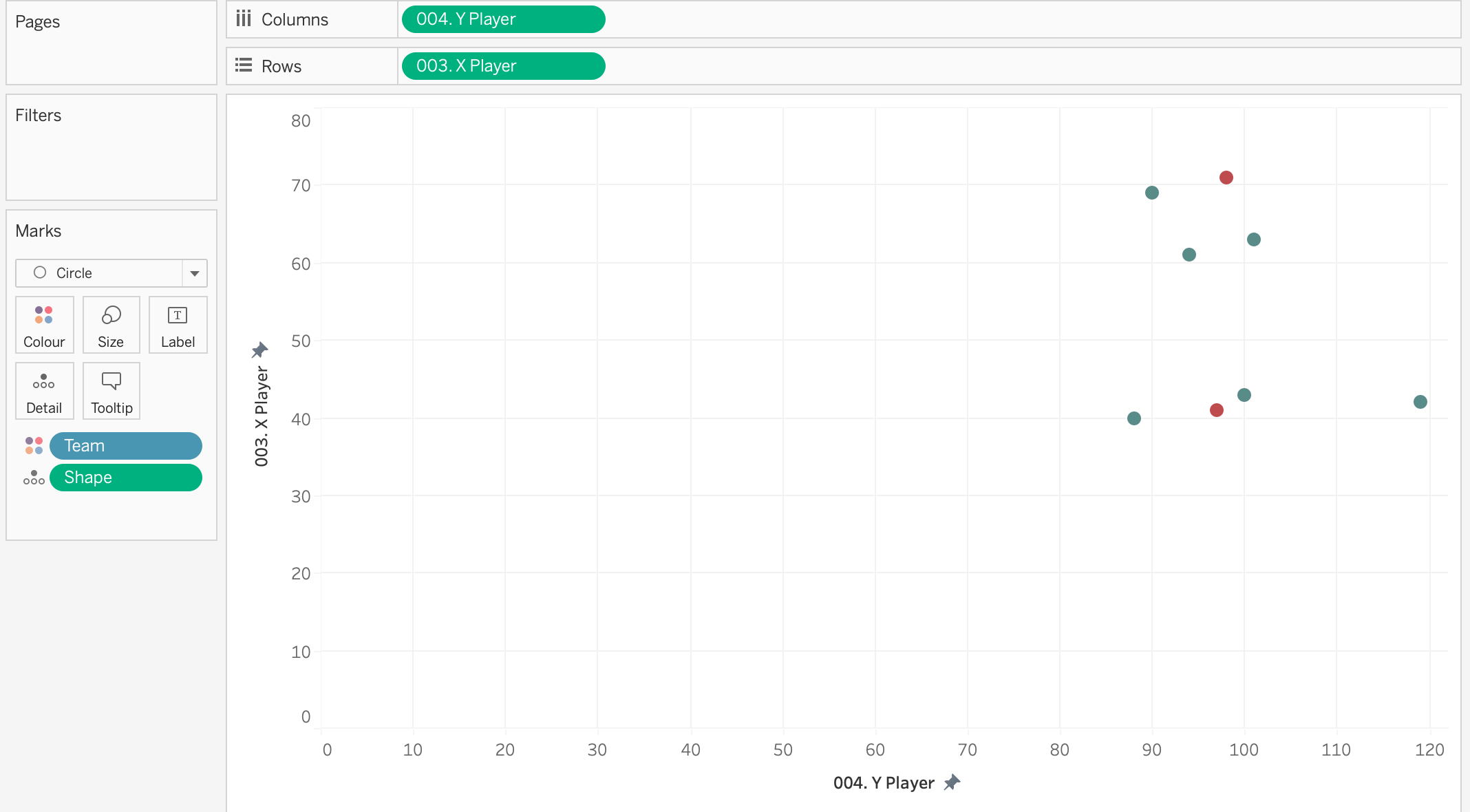Open the Detail marks card
The height and width of the screenshot is (812, 1470).
44,390
